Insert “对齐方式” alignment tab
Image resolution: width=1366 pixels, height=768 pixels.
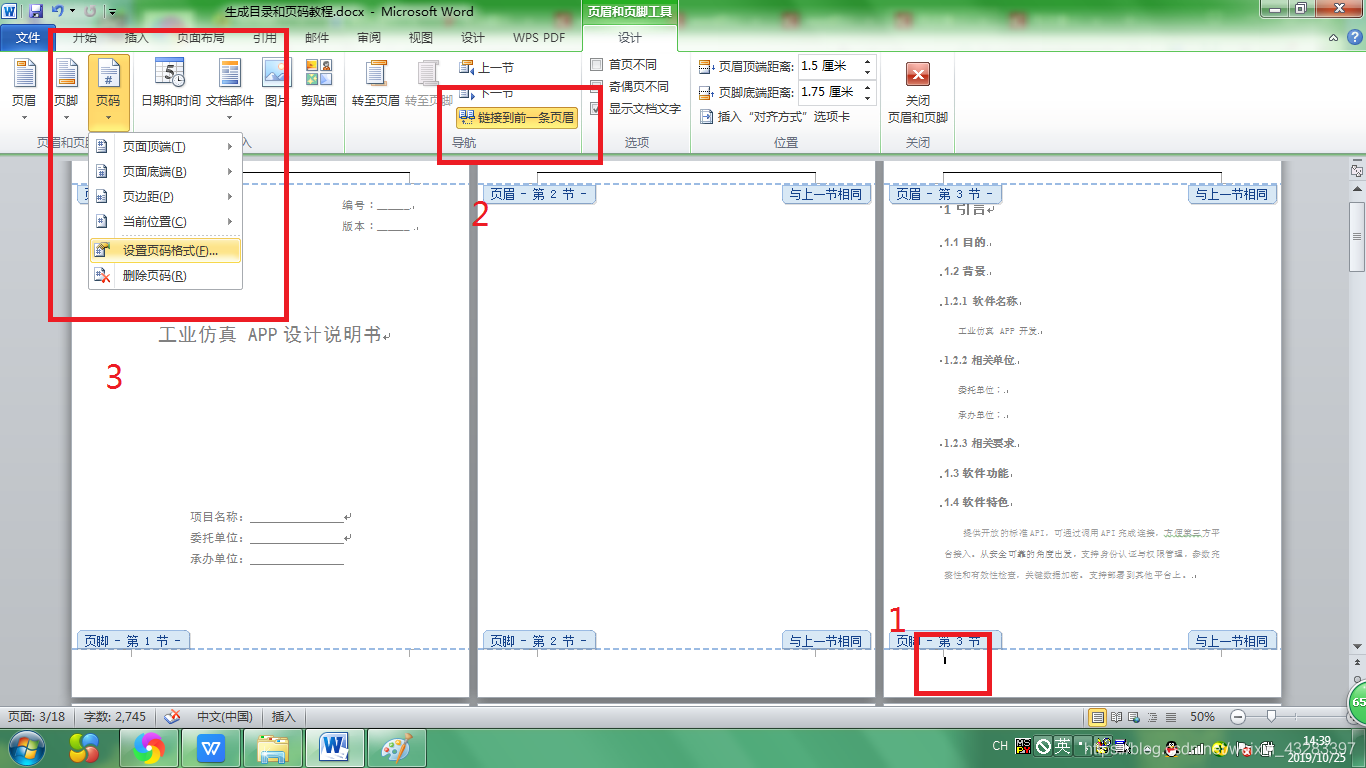pos(774,116)
